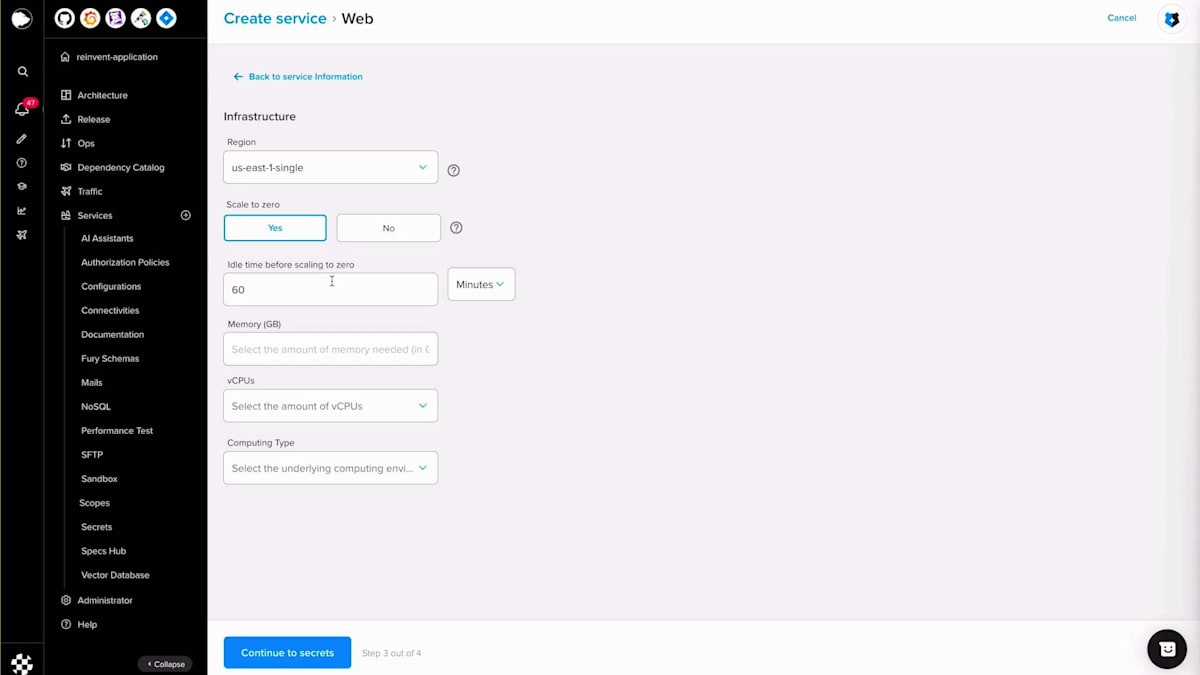Open the analytics chart icon in rail
The image size is (1200, 675).
point(22,211)
